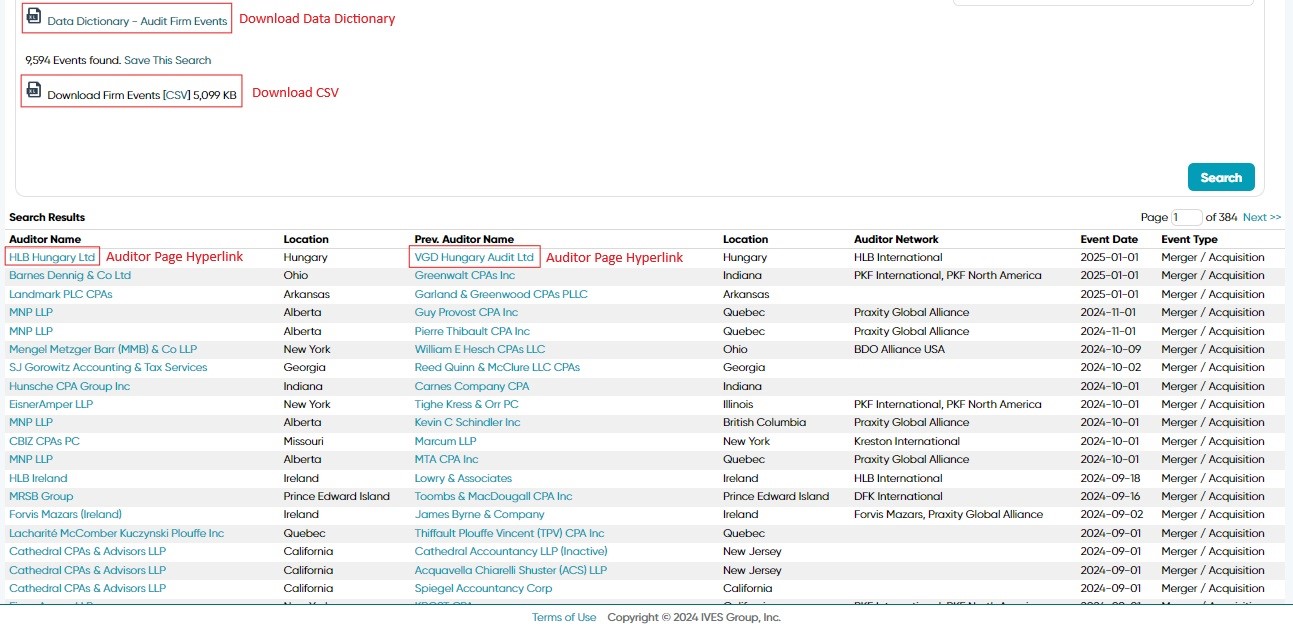Image resolution: width=1293 pixels, height=629 pixels.
Task: Click the Search Results heading
Action: point(47,217)
